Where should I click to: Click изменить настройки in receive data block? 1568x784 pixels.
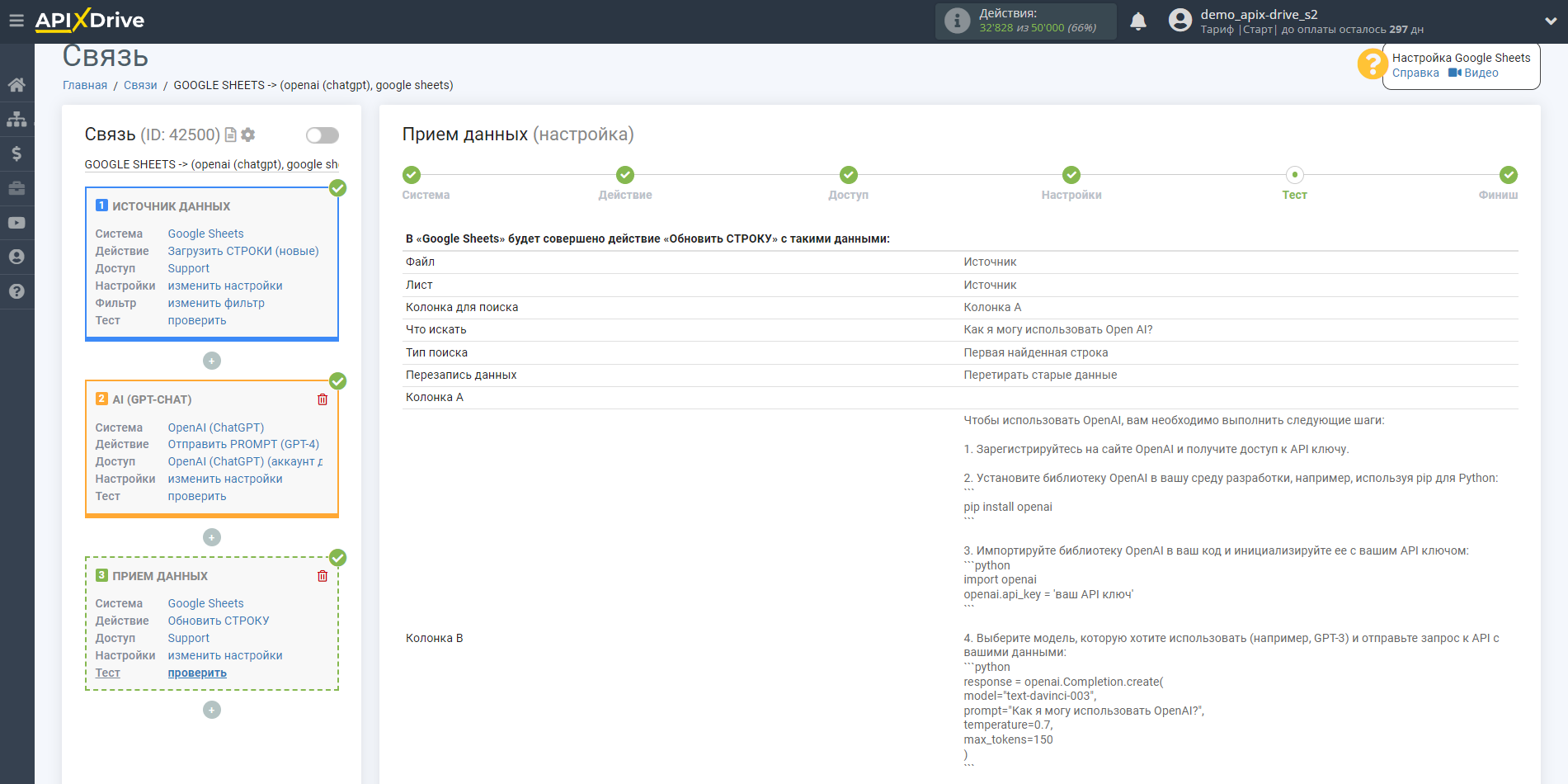point(225,655)
